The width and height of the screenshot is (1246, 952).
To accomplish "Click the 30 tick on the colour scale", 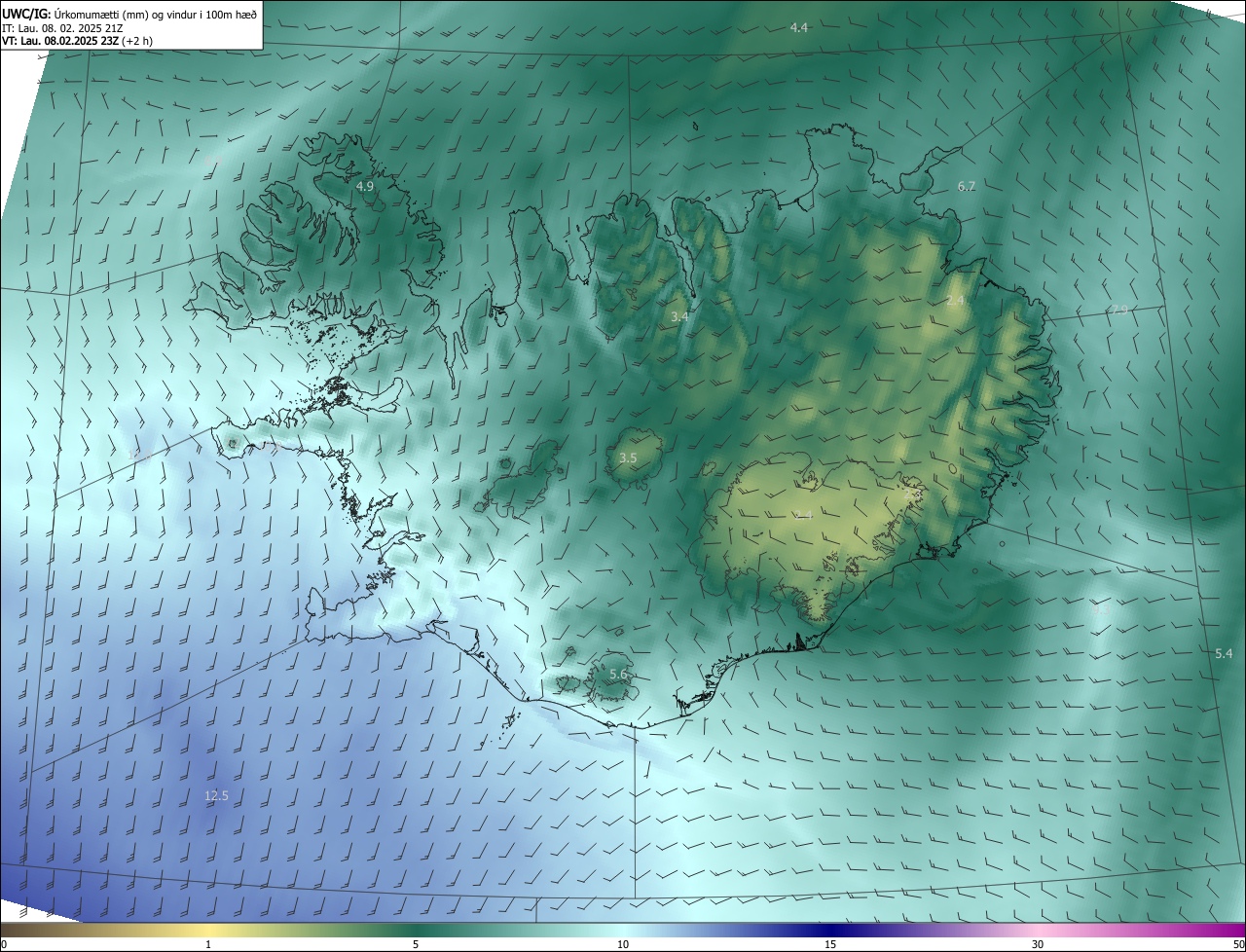I will [x=1038, y=944].
